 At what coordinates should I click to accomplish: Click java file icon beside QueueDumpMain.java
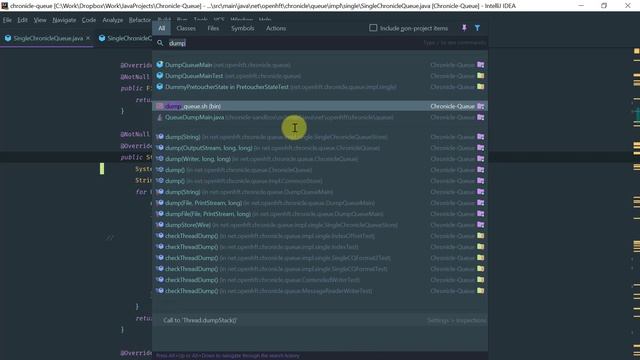click(160, 117)
